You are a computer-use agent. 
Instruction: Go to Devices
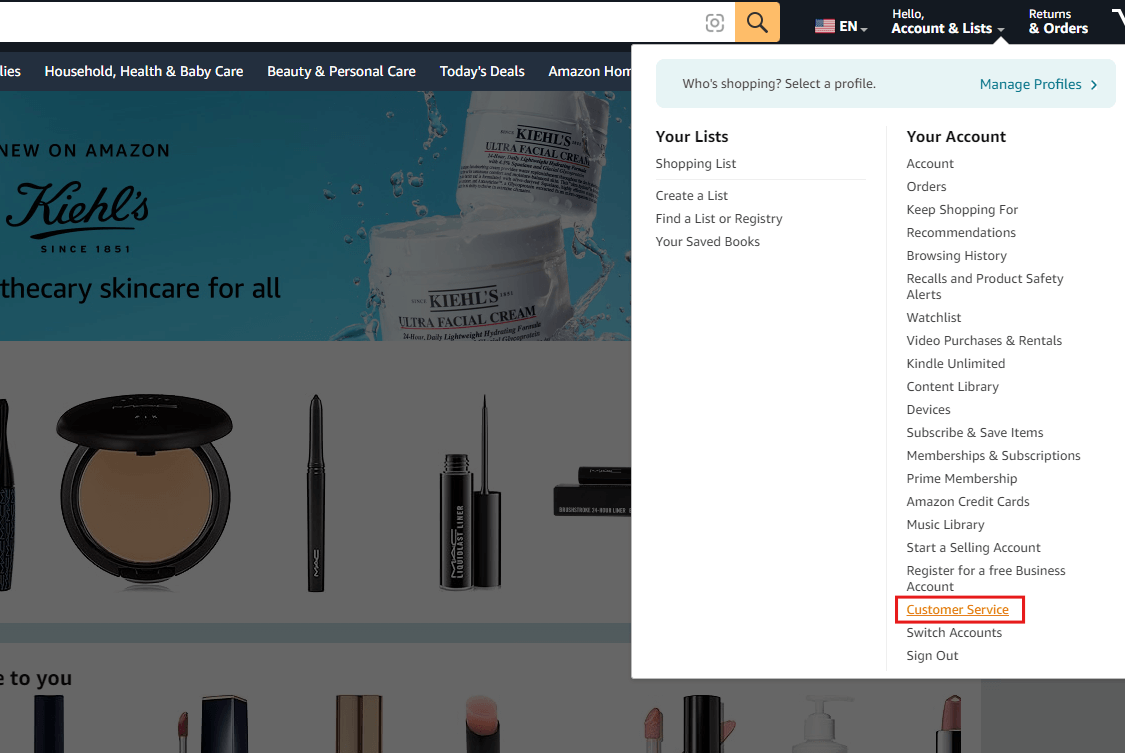point(928,409)
